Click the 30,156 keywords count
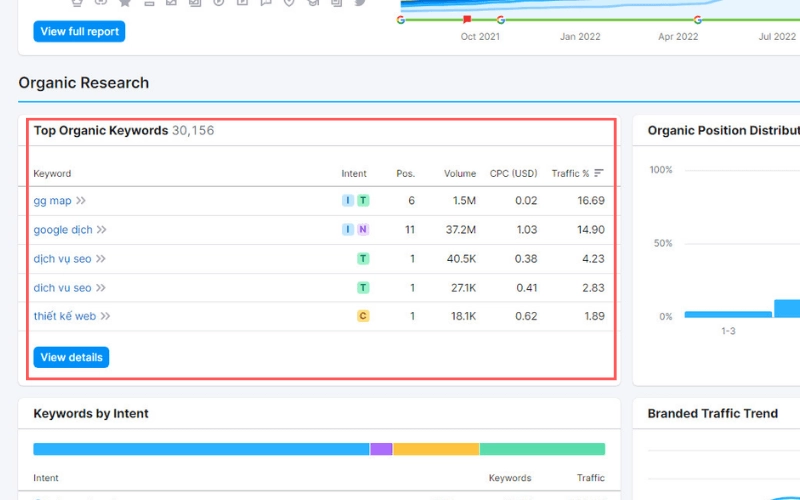800x500 pixels. pyautogui.click(x=193, y=131)
